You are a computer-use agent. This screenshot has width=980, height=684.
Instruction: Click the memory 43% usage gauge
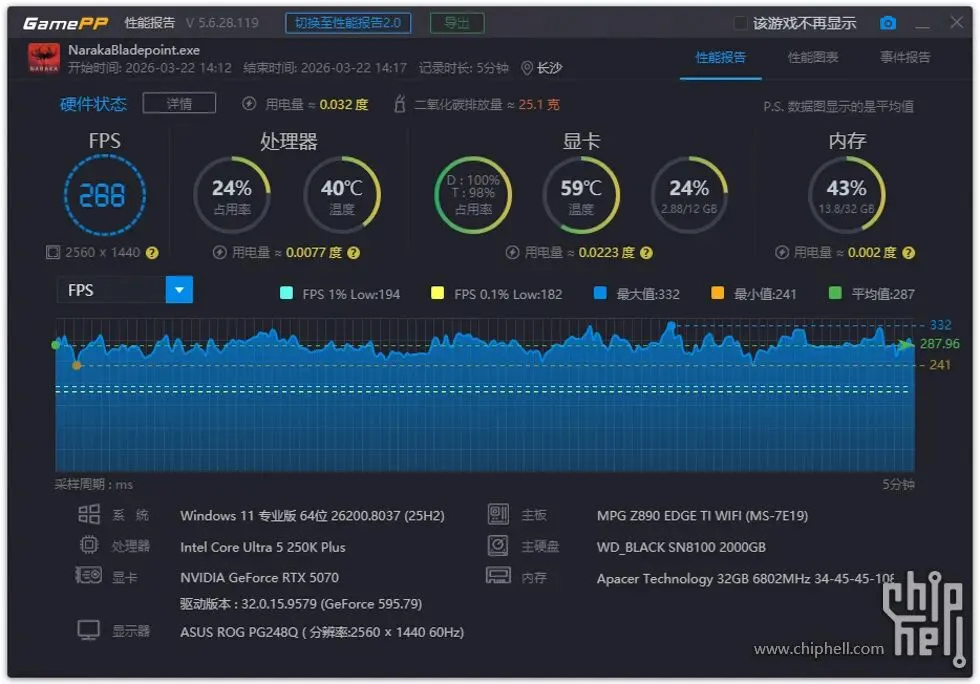pyautogui.click(x=847, y=195)
